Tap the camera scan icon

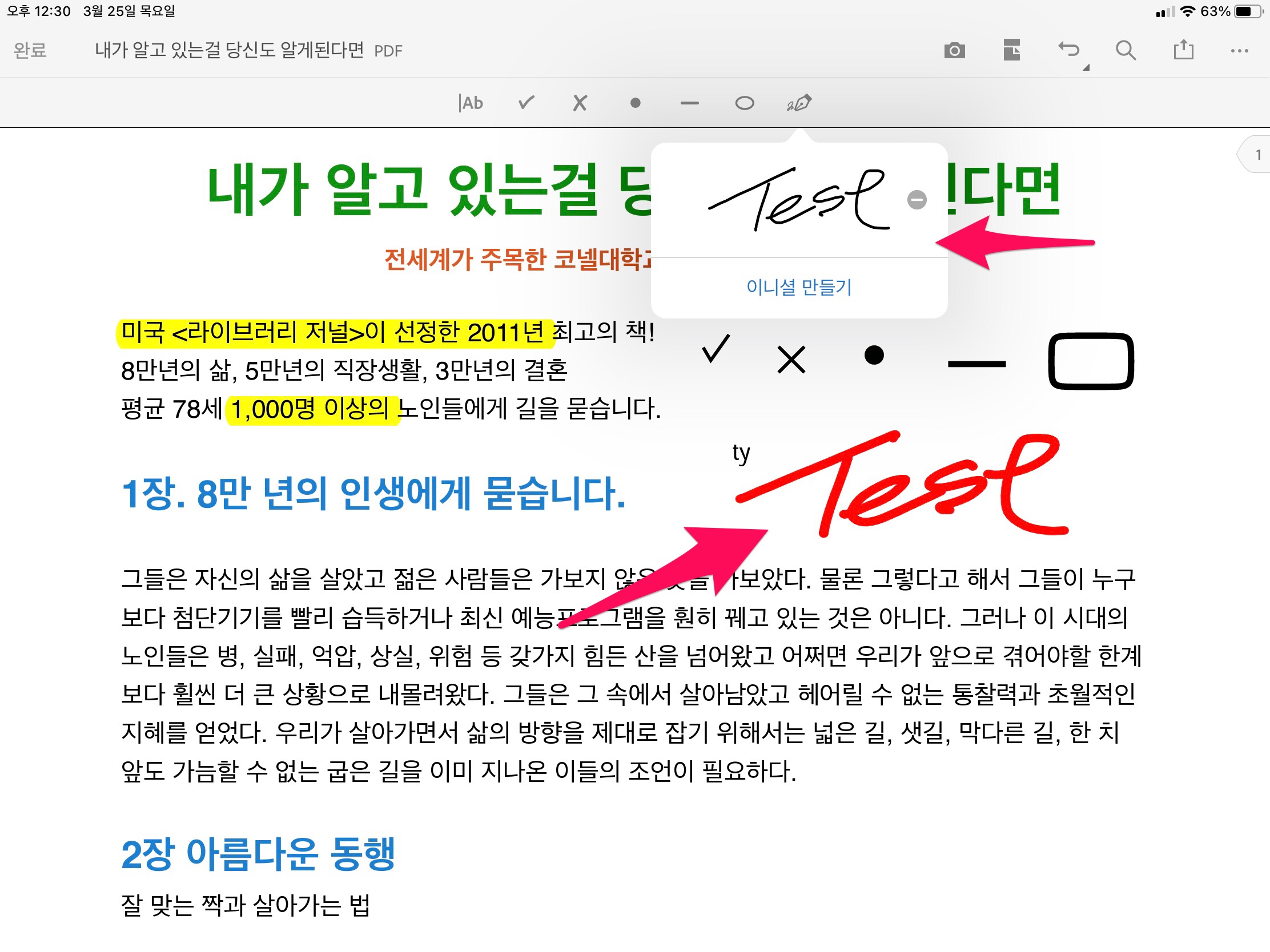pos(954,50)
